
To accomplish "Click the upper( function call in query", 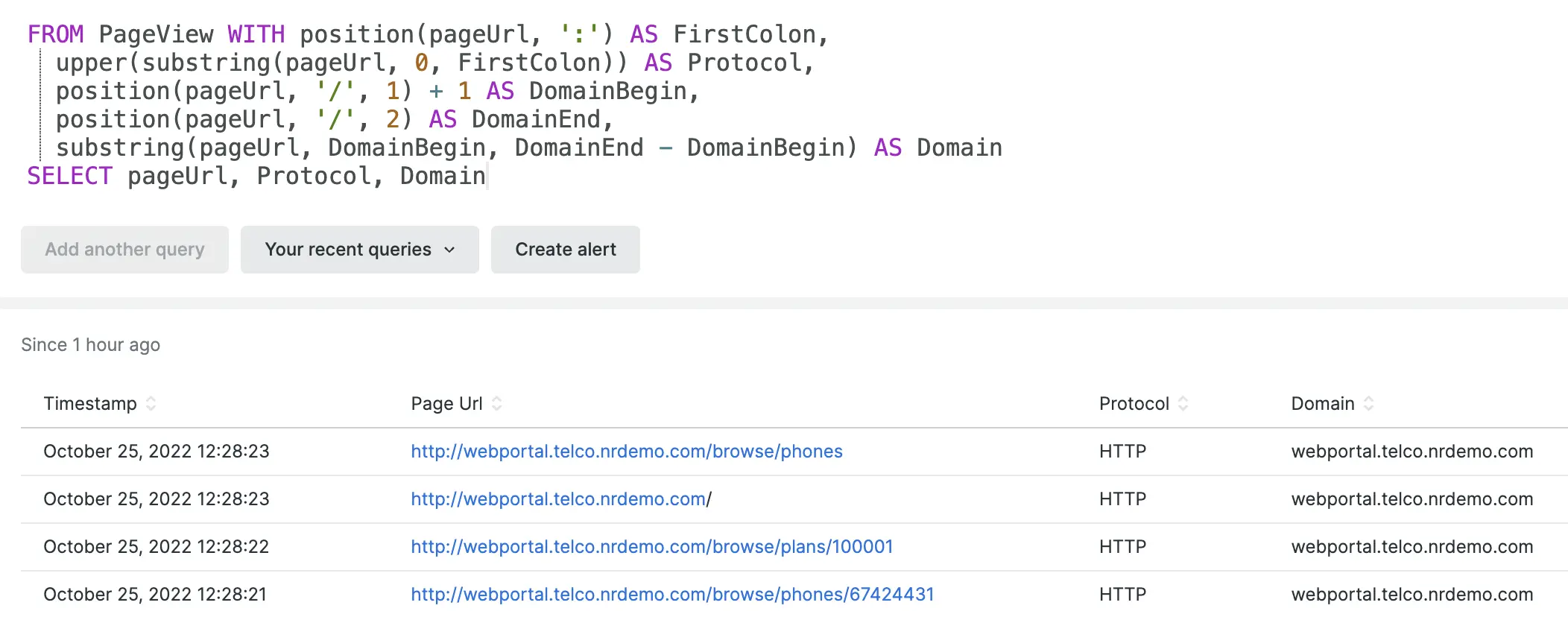I will coord(98,63).
